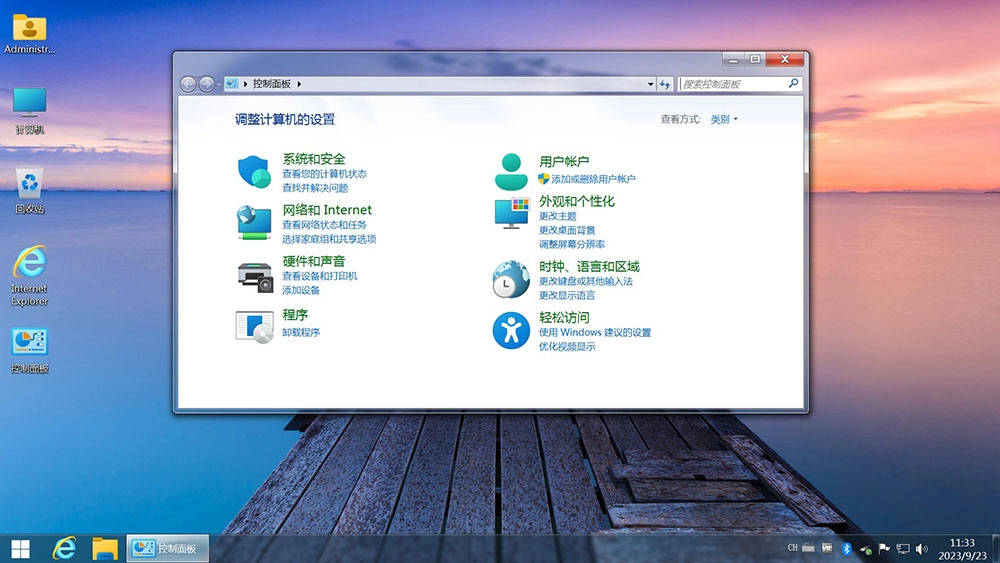Expand the address bar history dropdown arrow
Screen dimensions: 1000x563
(x=651, y=84)
